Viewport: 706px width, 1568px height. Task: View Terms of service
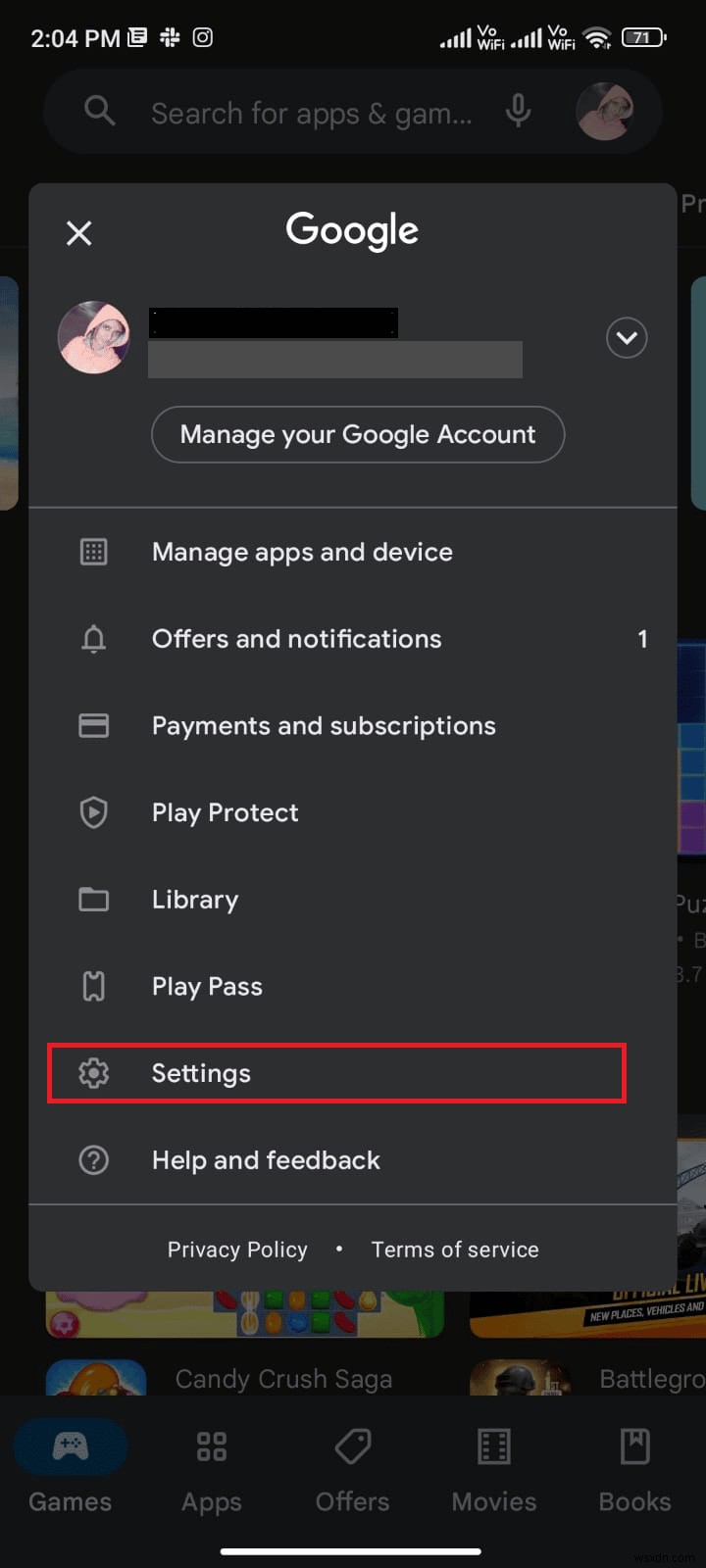[x=454, y=1249]
